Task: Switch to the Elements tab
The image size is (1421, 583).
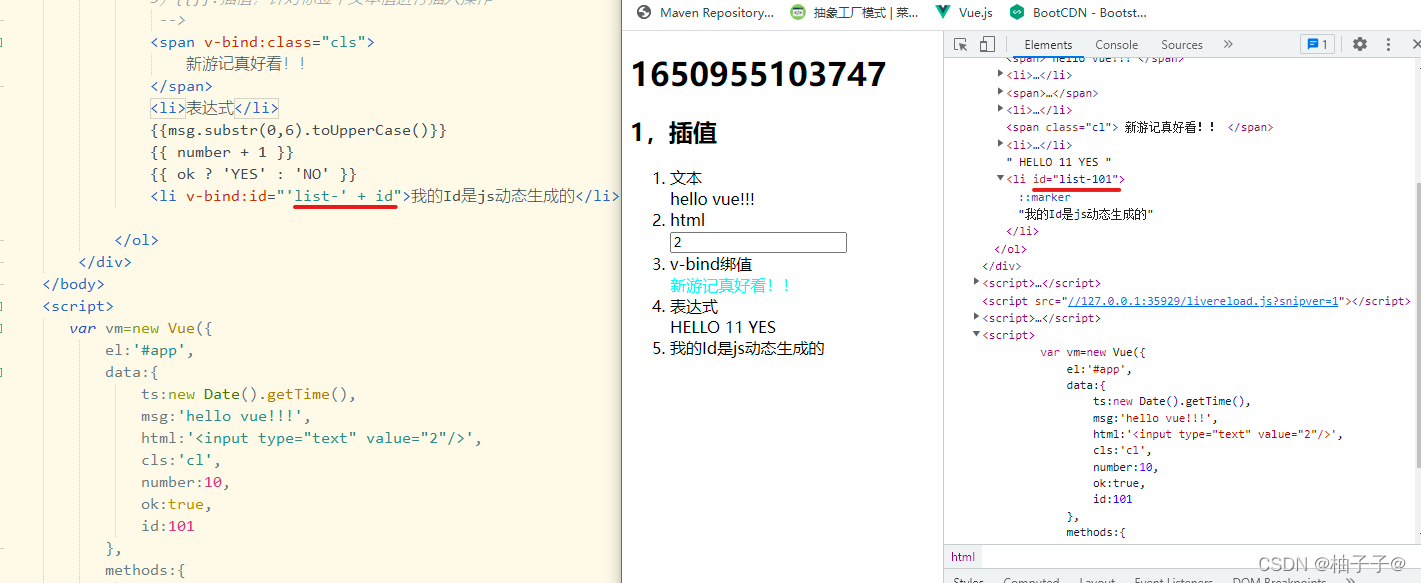Action: (1048, 44)
